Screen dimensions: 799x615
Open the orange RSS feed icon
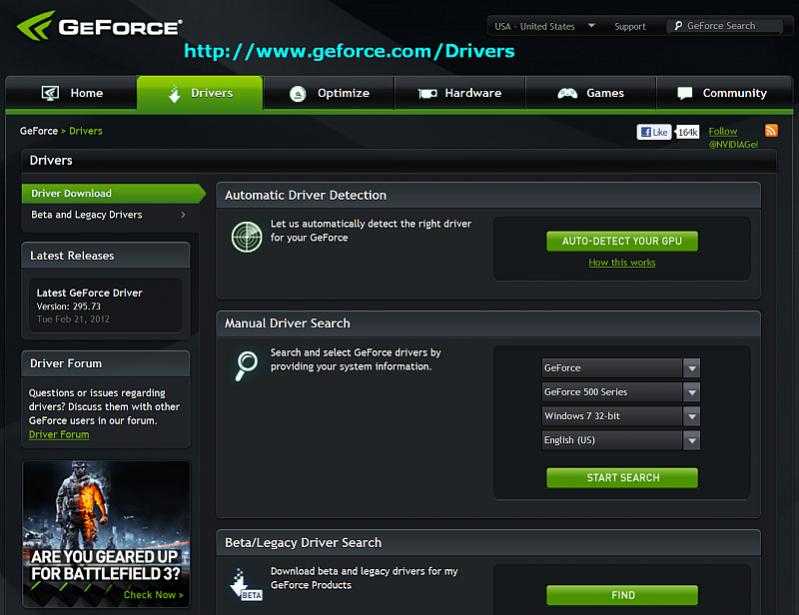[771, 130]
